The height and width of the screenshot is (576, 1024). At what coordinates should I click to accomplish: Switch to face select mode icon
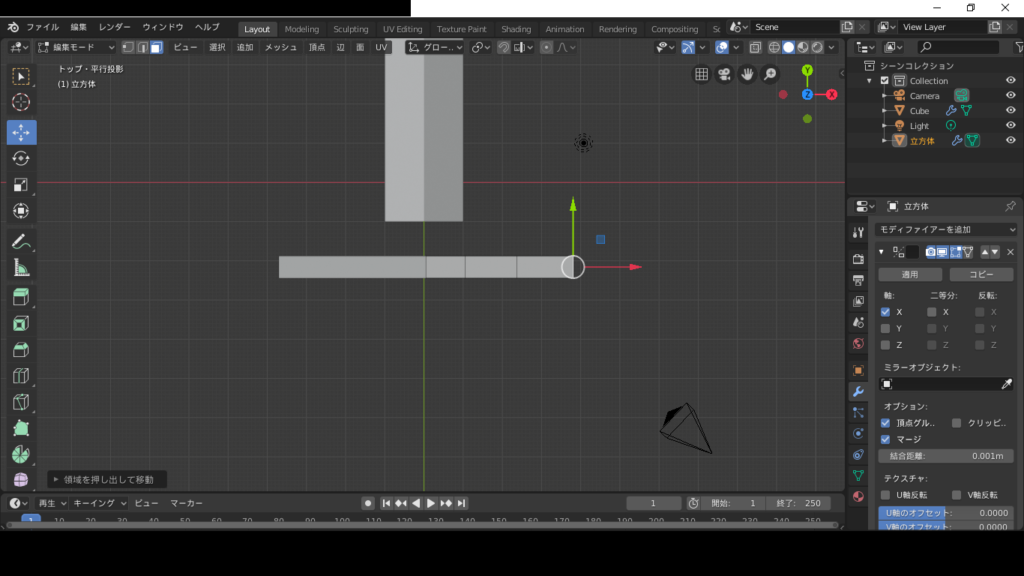pyautogui.click(x=156, y=47)
